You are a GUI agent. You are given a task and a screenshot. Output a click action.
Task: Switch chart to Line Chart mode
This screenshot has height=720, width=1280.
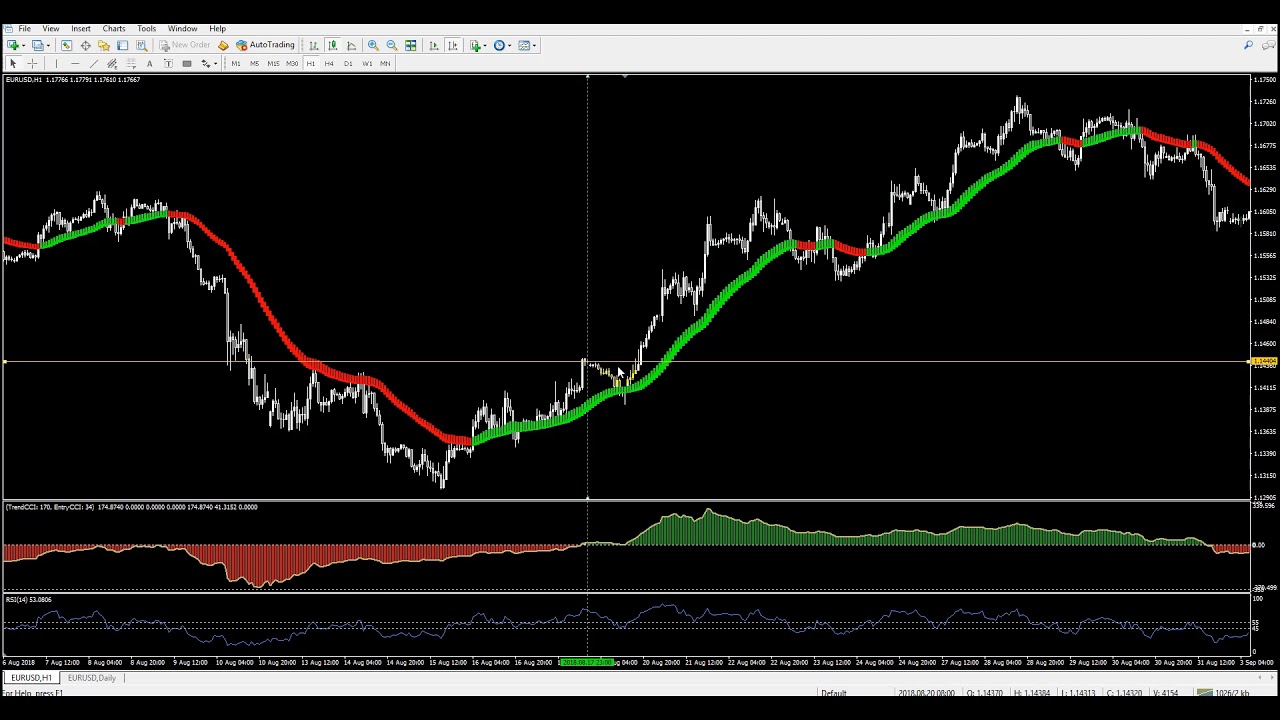pyautogui.click(x=351, y=45)
